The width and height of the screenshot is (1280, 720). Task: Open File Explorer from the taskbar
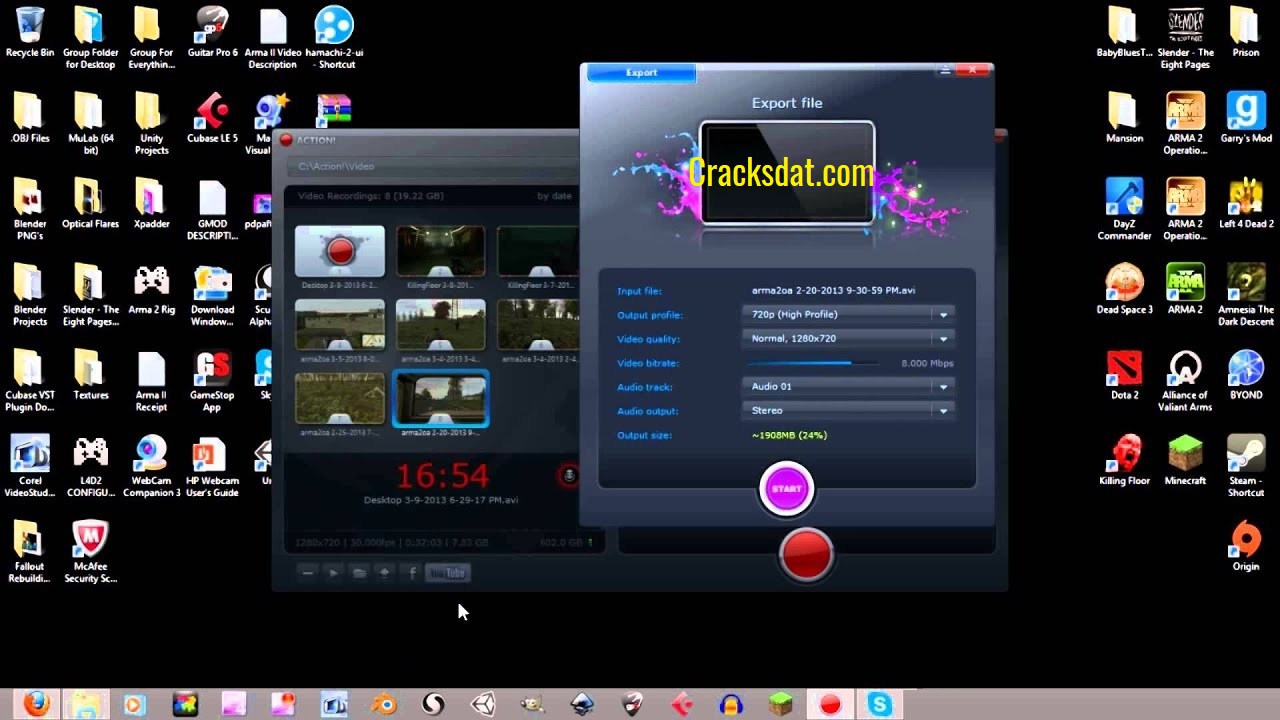point(85,704)
